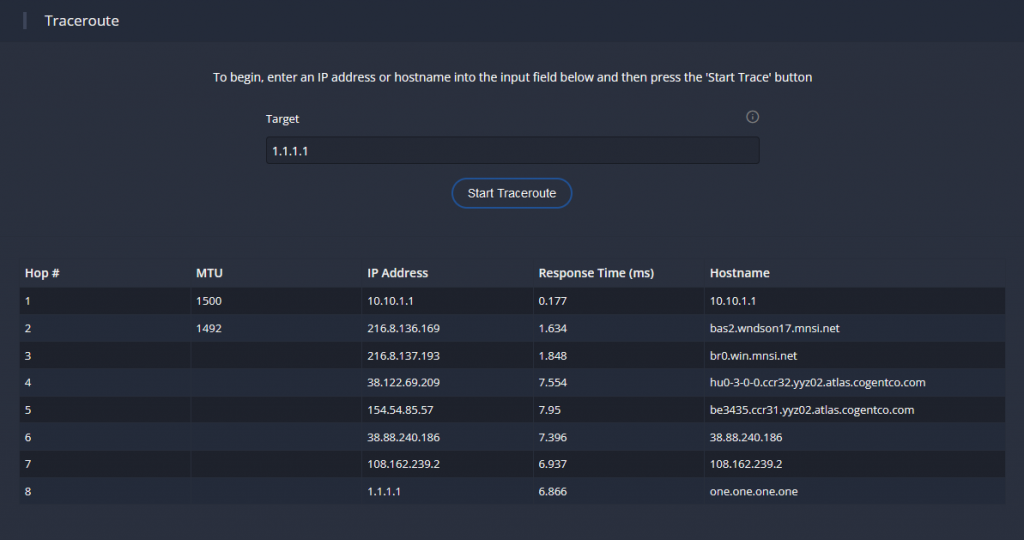Click IP address 38.88.240.186 in hop 6
The width and height of the screenshot is (1024, 540).
[x=403, y=437]
